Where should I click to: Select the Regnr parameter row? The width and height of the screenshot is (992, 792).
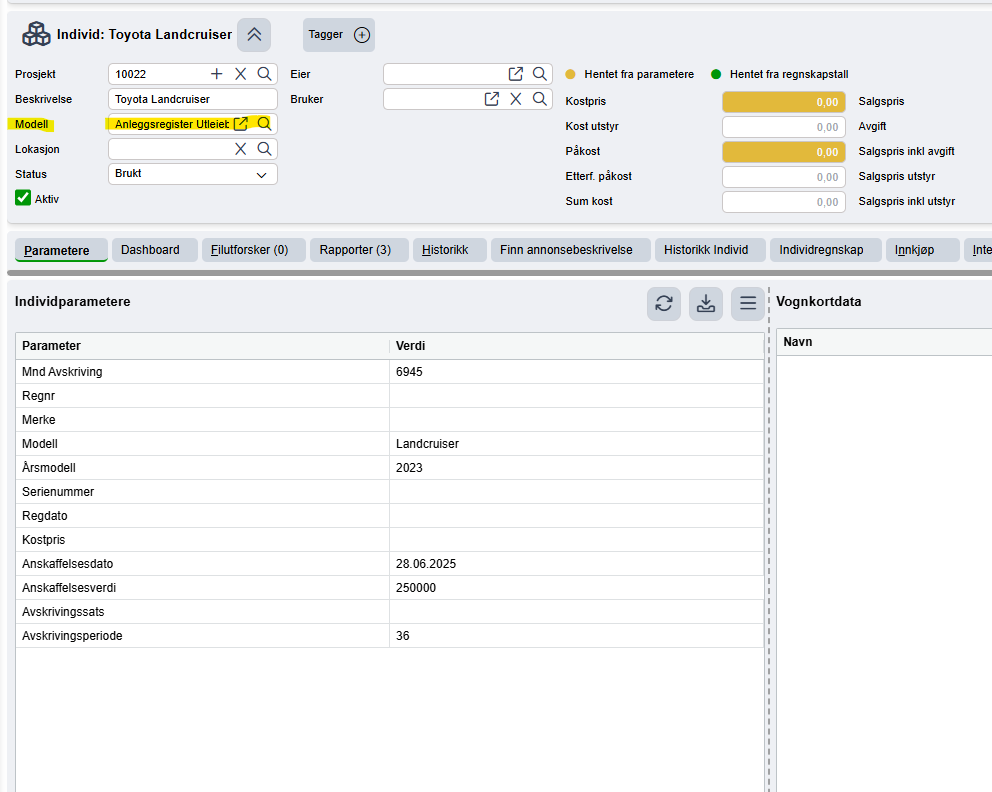point(390,396)
